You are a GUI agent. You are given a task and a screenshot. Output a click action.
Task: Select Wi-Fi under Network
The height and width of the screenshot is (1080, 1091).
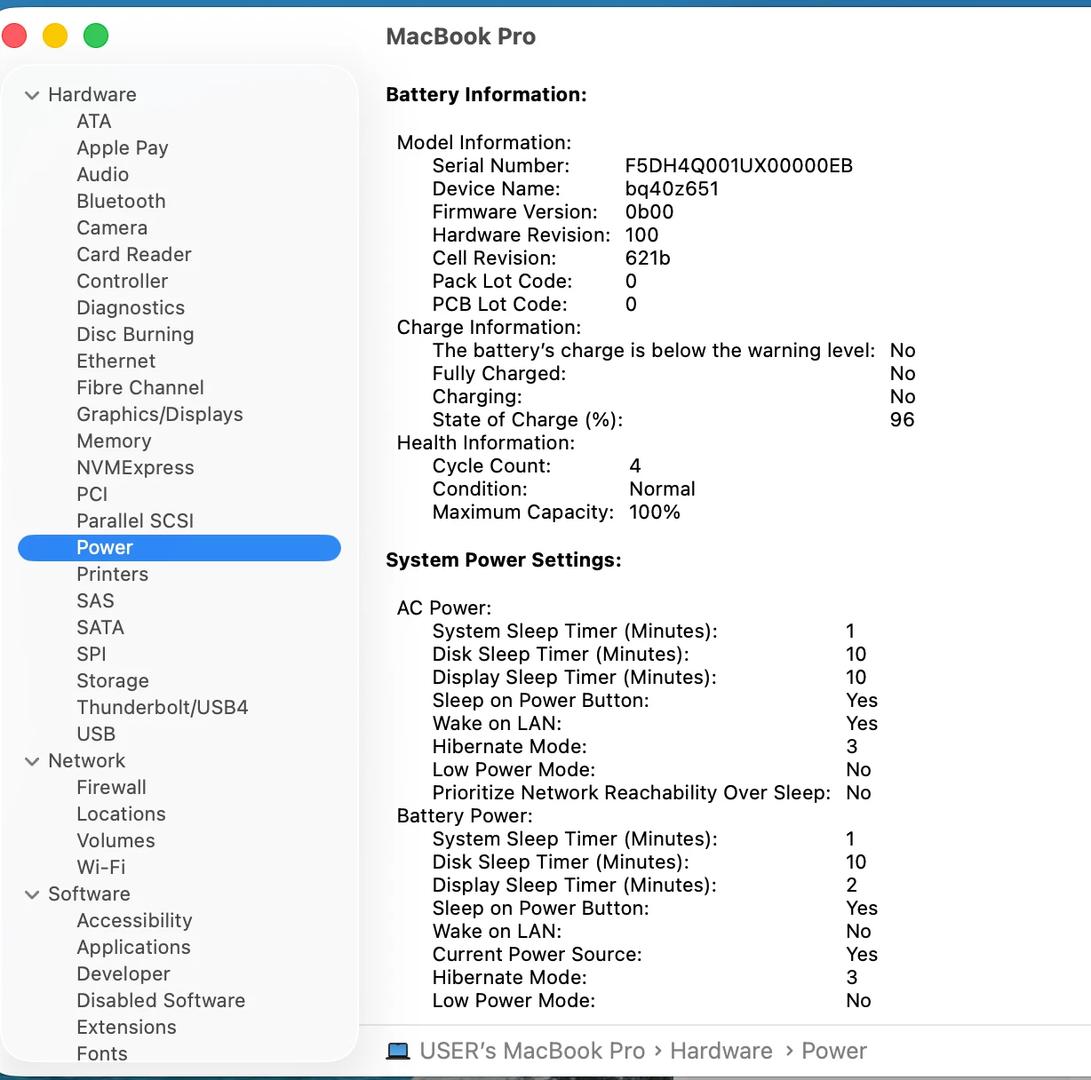[x=101, y=867]
